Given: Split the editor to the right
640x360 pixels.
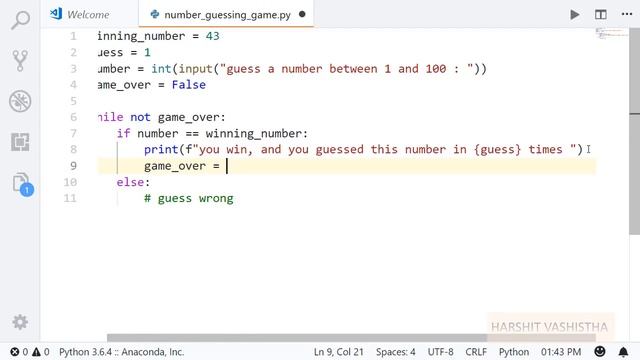Looking at the screenshot, I should pyautogui.click(x=600, y=15).
